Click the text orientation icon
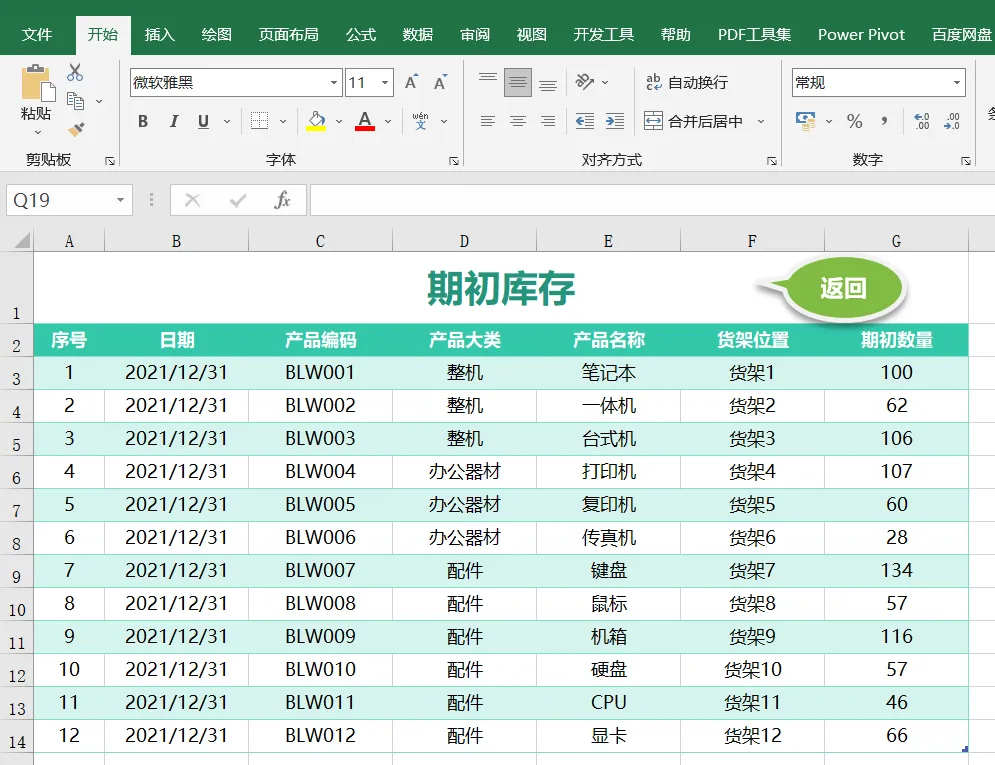Screen dimensions: 995x765 click(x=584, y=82)
